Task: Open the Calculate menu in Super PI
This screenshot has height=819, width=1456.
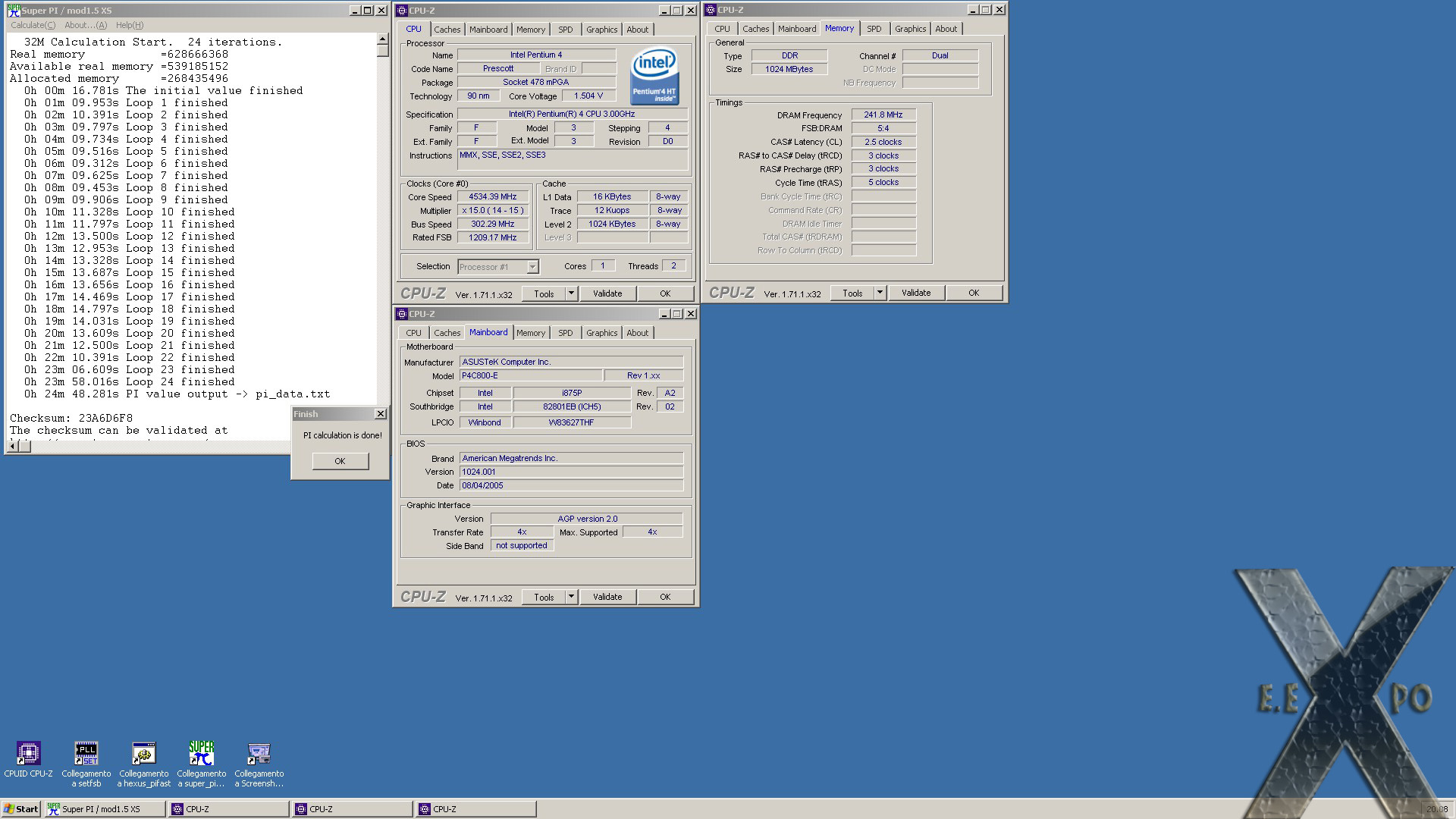Action: point(33,25)
